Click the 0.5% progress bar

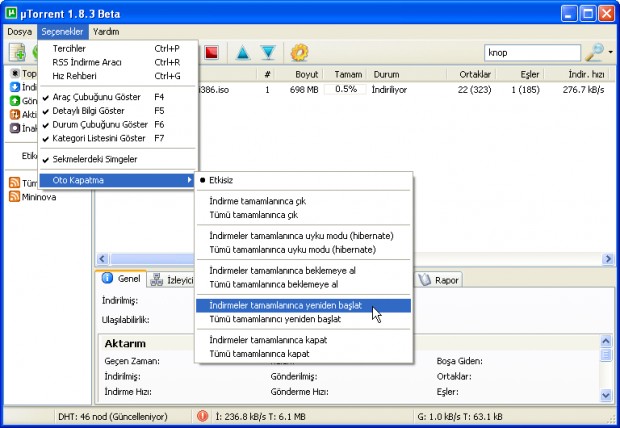346,89
